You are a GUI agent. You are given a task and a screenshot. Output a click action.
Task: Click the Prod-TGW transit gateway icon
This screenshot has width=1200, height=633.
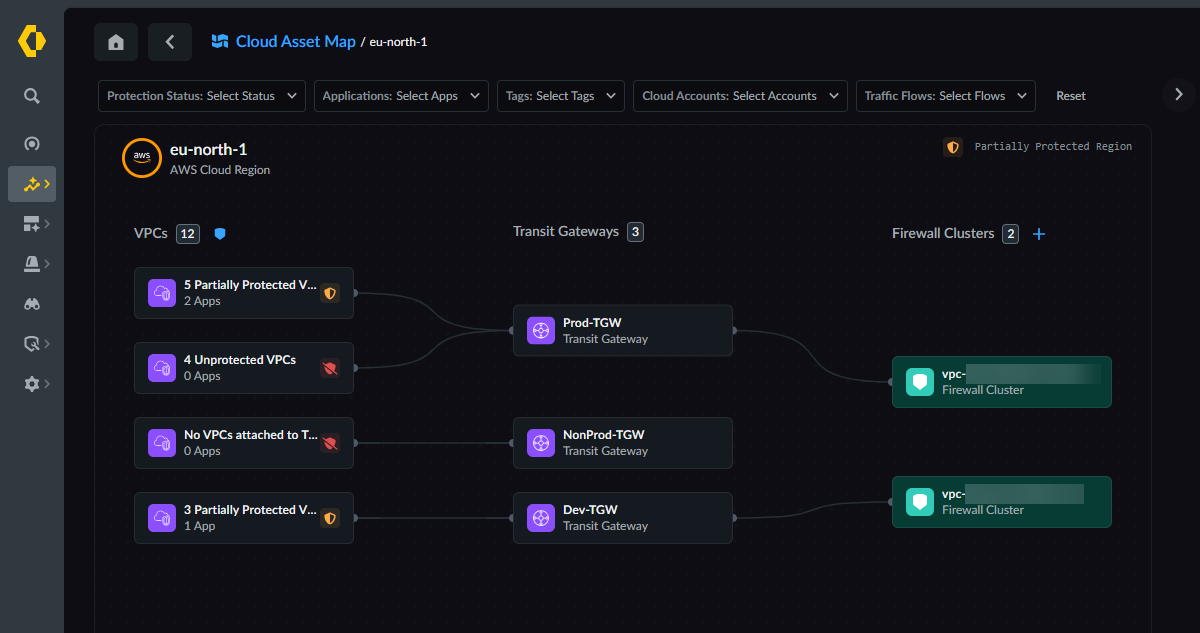coord(541,330)
